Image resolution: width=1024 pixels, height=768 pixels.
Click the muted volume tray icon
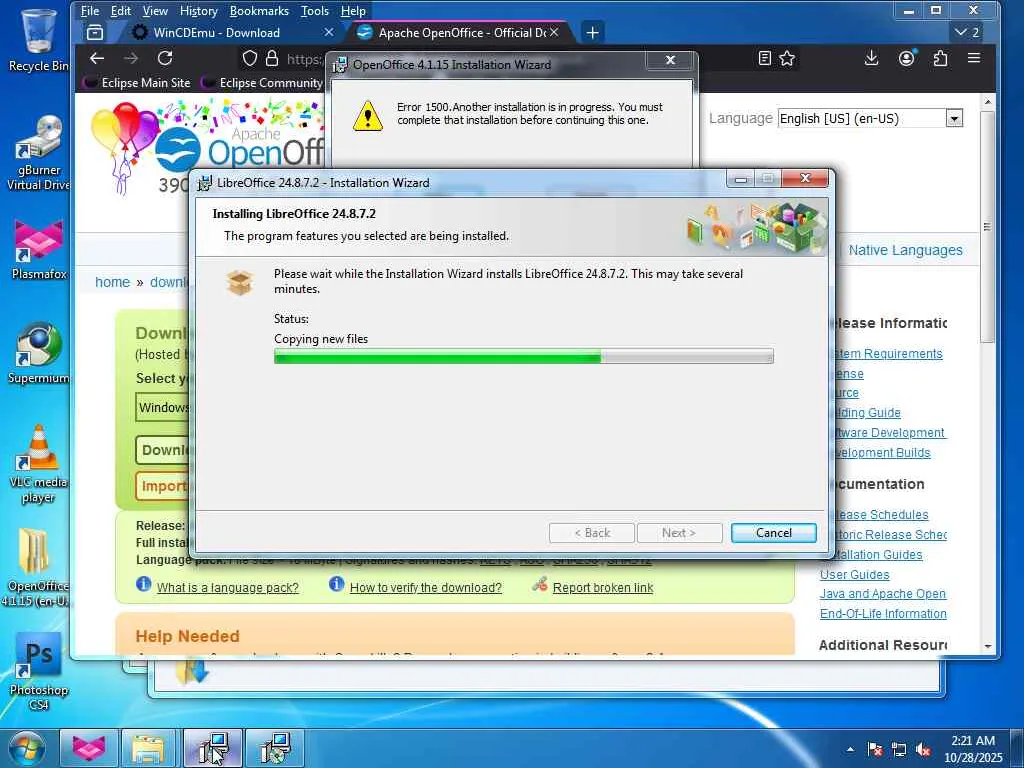923,749
